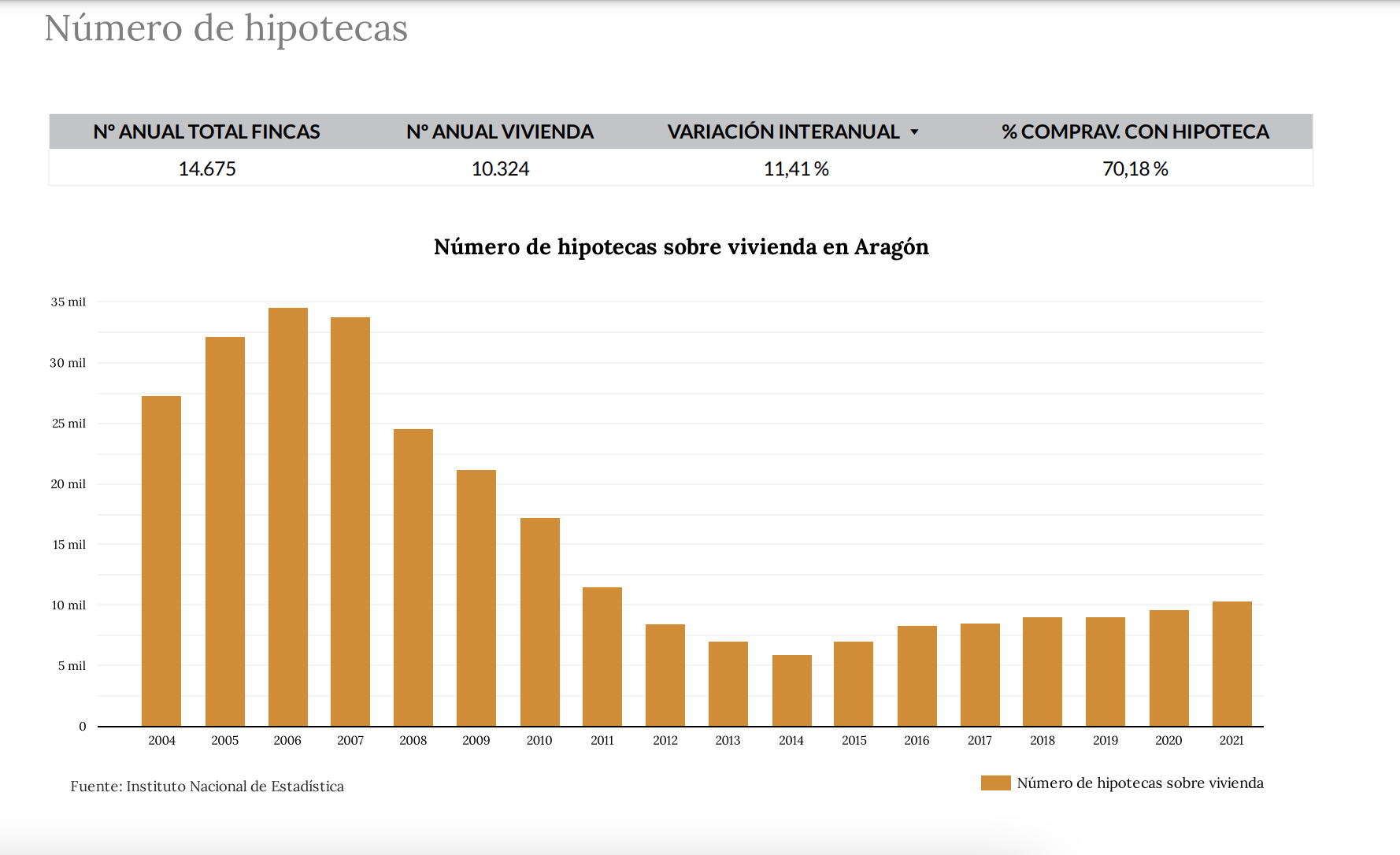Select the 10.324 vivienda value cell
This screenshot has height=855, width=1400.
coord(500,169)
